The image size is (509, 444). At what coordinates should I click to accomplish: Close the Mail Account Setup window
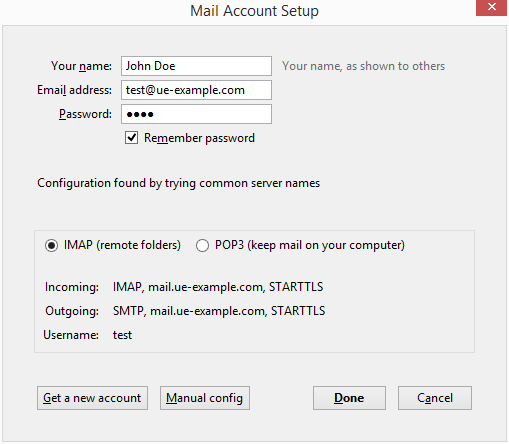pyautogui.click(x=492, y=7)
